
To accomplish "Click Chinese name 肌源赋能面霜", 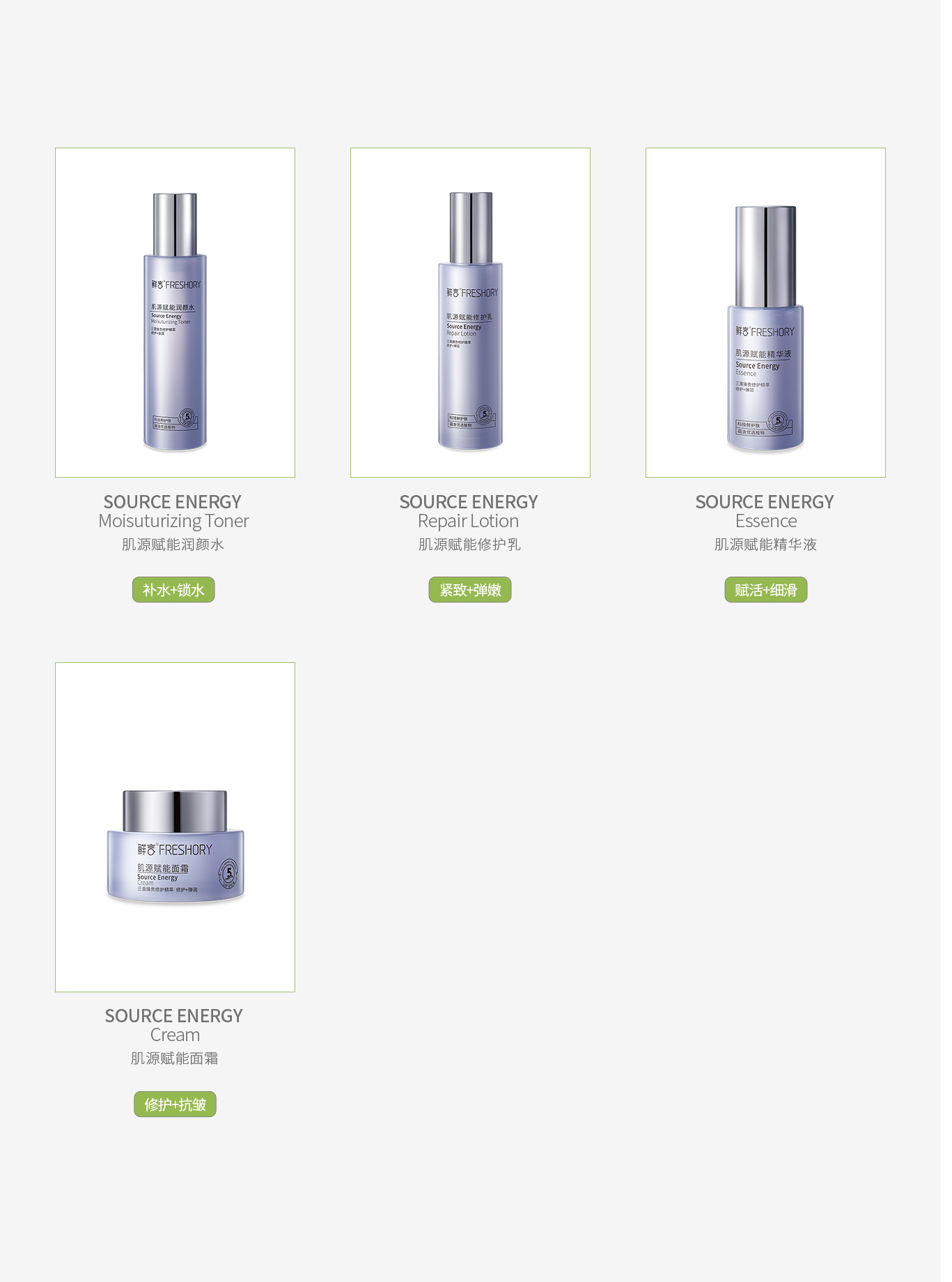I will (175, 1058).
